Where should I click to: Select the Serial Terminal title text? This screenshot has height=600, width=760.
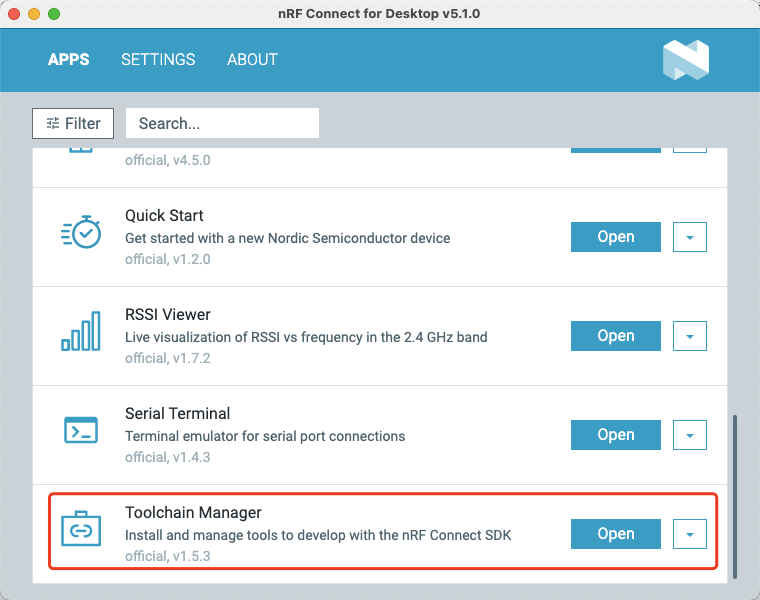pos(177,413)
